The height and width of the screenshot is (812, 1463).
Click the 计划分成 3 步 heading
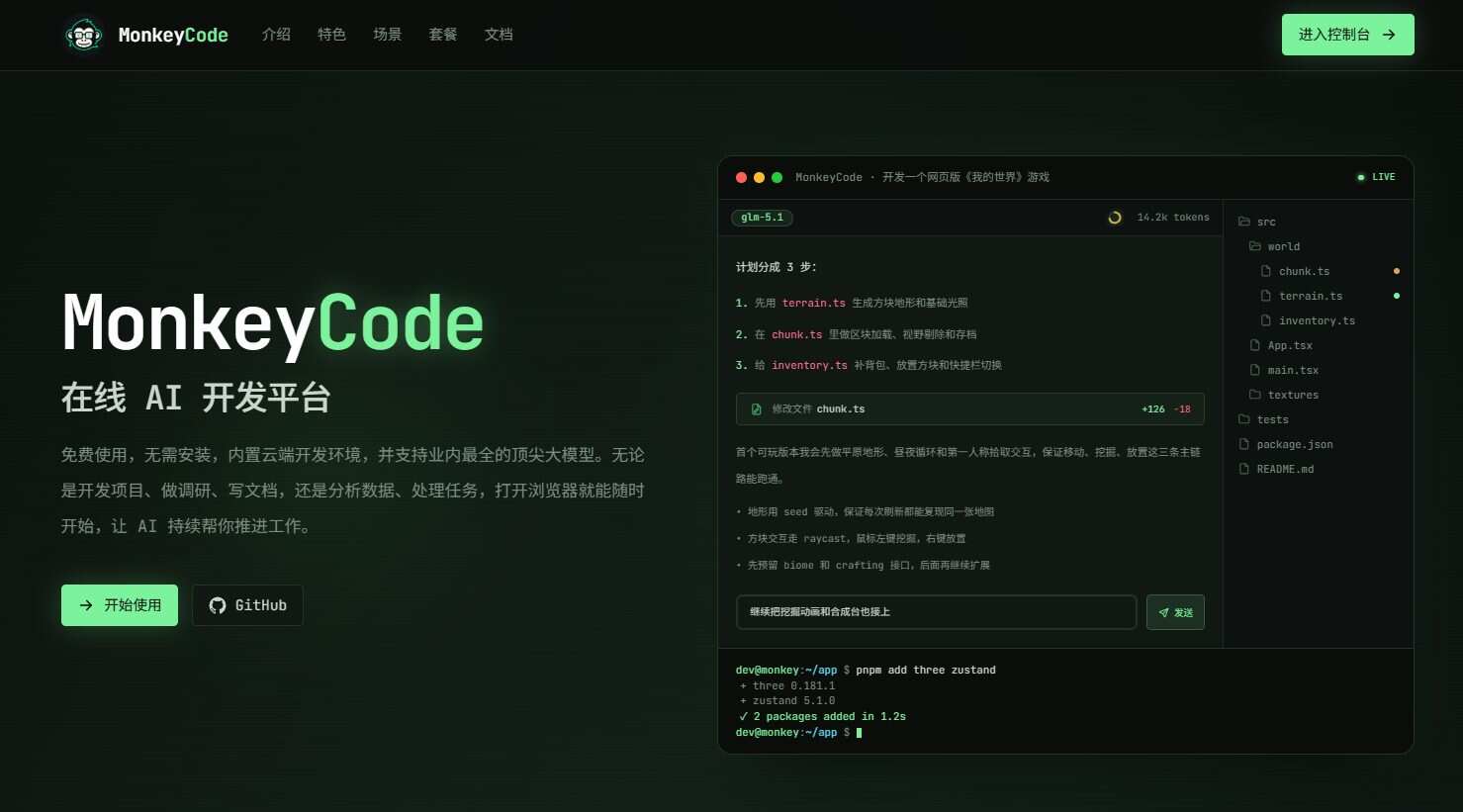pyautogui.click(x=776, y=267)
